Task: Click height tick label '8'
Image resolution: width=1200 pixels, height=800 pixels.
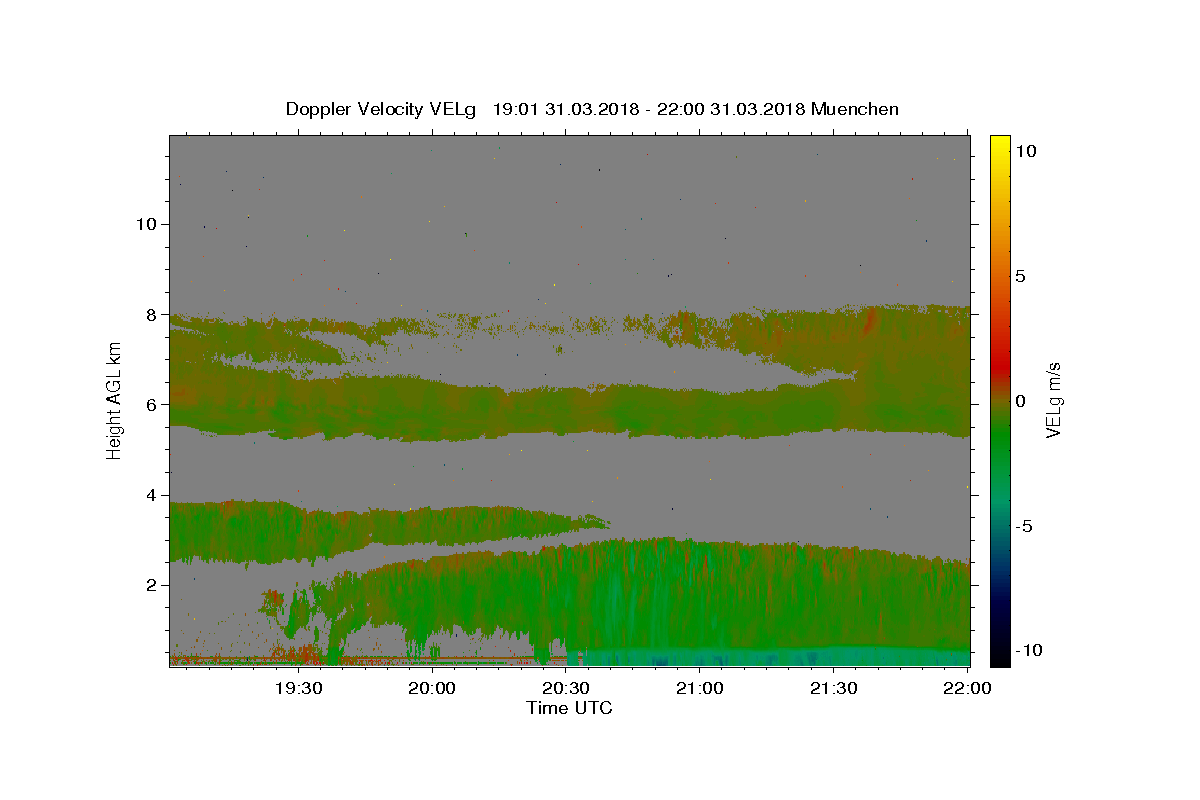Action: (x=150, y=314)
